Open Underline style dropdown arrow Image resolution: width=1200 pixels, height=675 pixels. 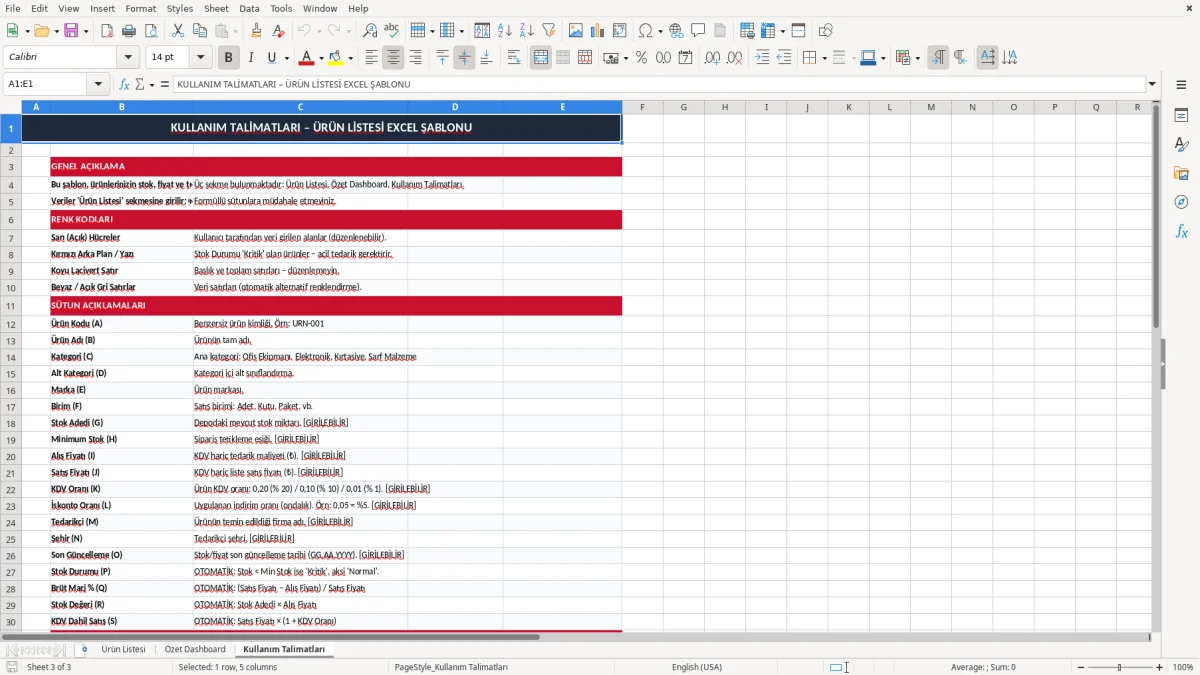(286, 58)
